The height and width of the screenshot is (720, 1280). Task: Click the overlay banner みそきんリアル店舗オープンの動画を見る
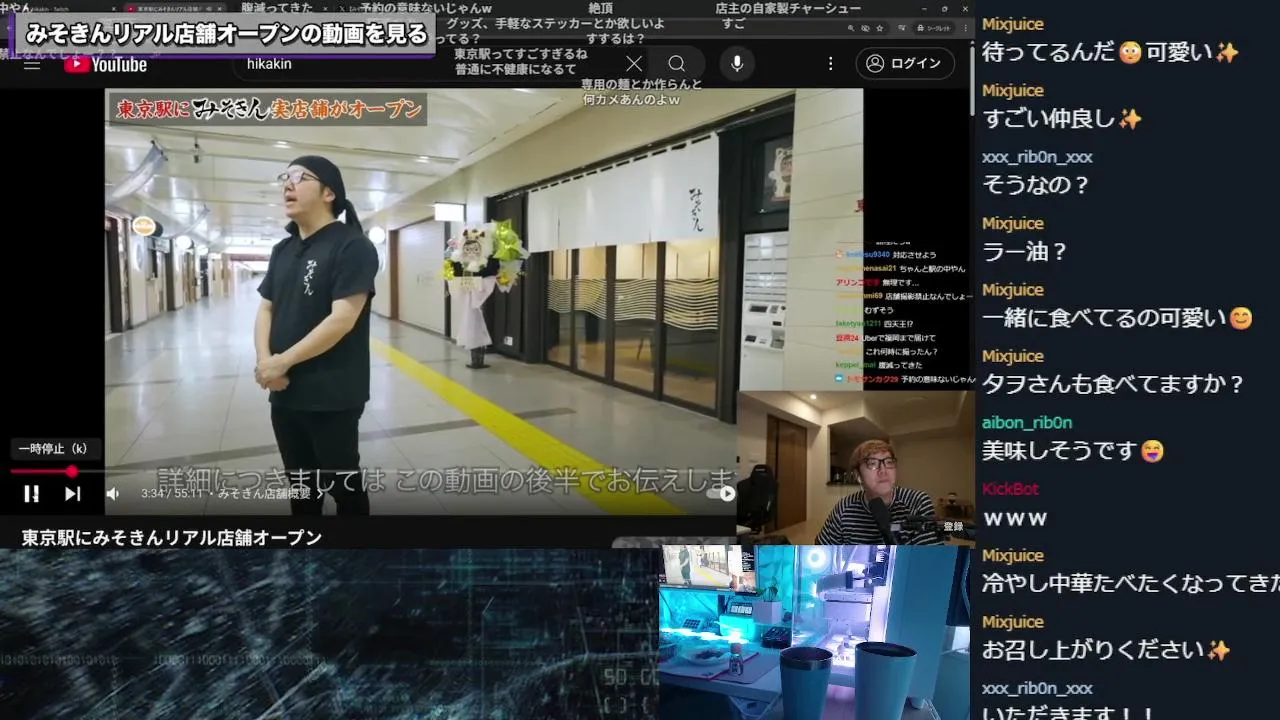226,34
